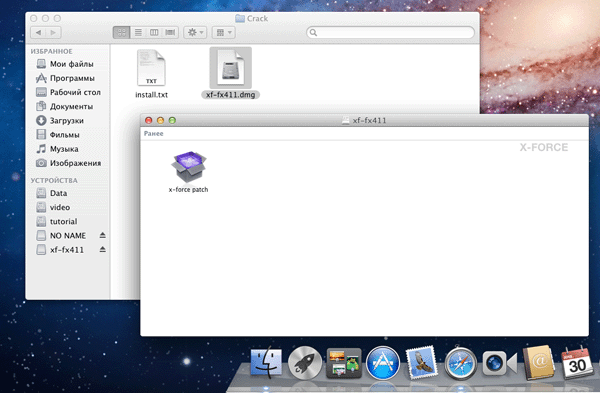The width and height of the screenshot is (600, 393).
Task: Go back in Crack Finder window
Action: 38,33
